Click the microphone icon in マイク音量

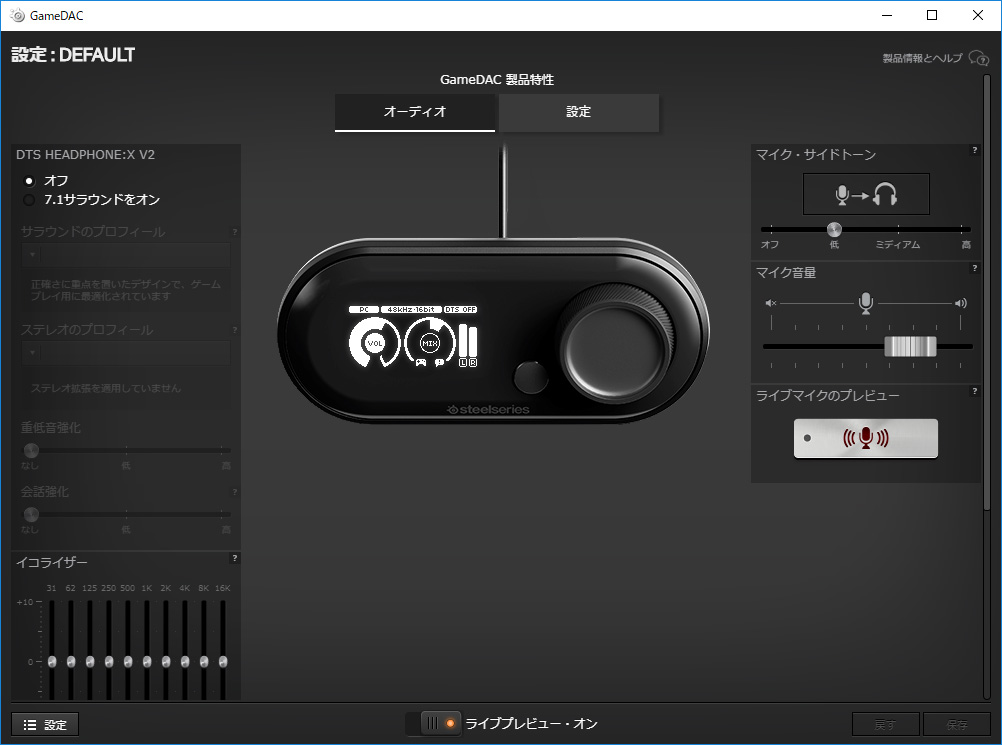[866, 303]
